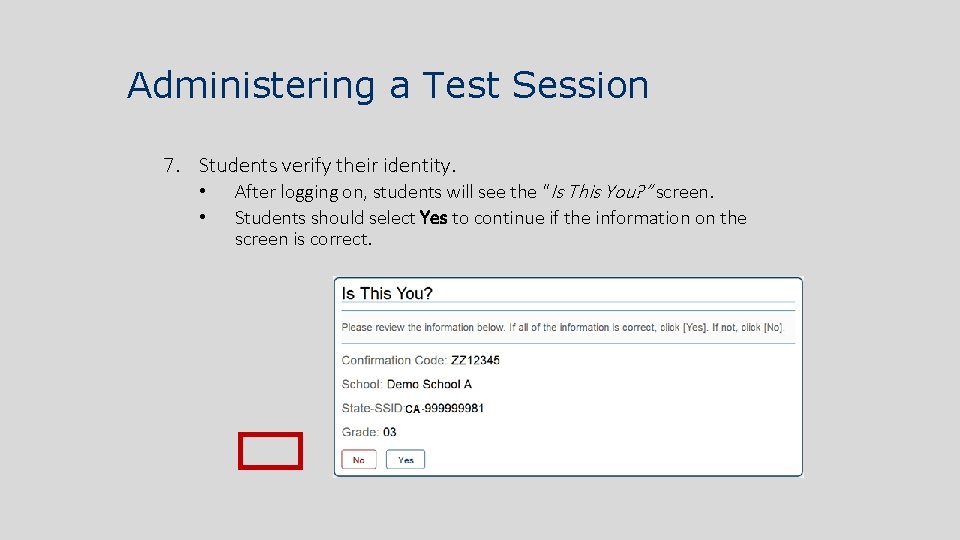
Task: Click the 'Is This You?' dialog heading
Action: (x=387, y=293)
